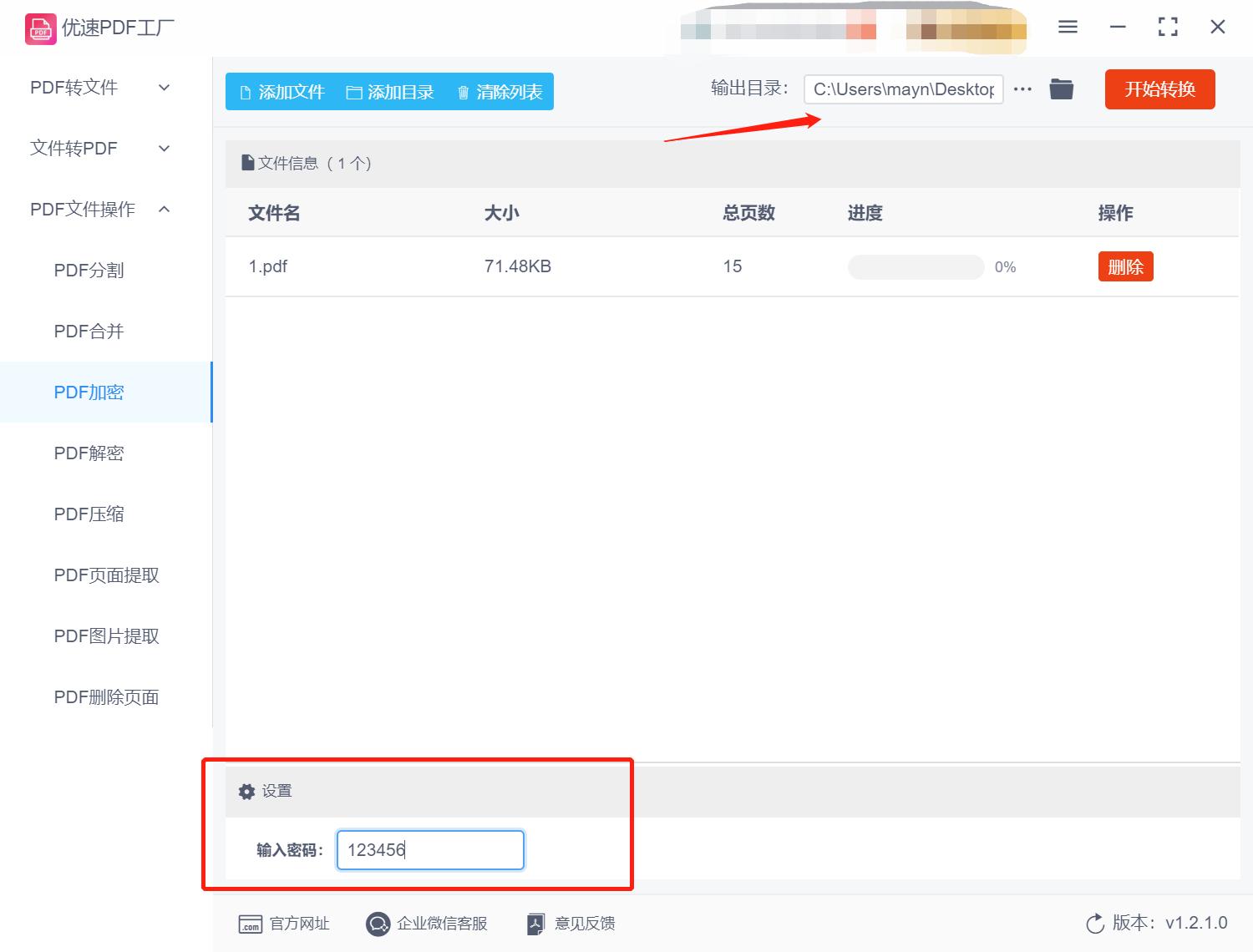The image size is (1253, 952).
Task: Open 企业微信客服 customer service
Action: 378,924
